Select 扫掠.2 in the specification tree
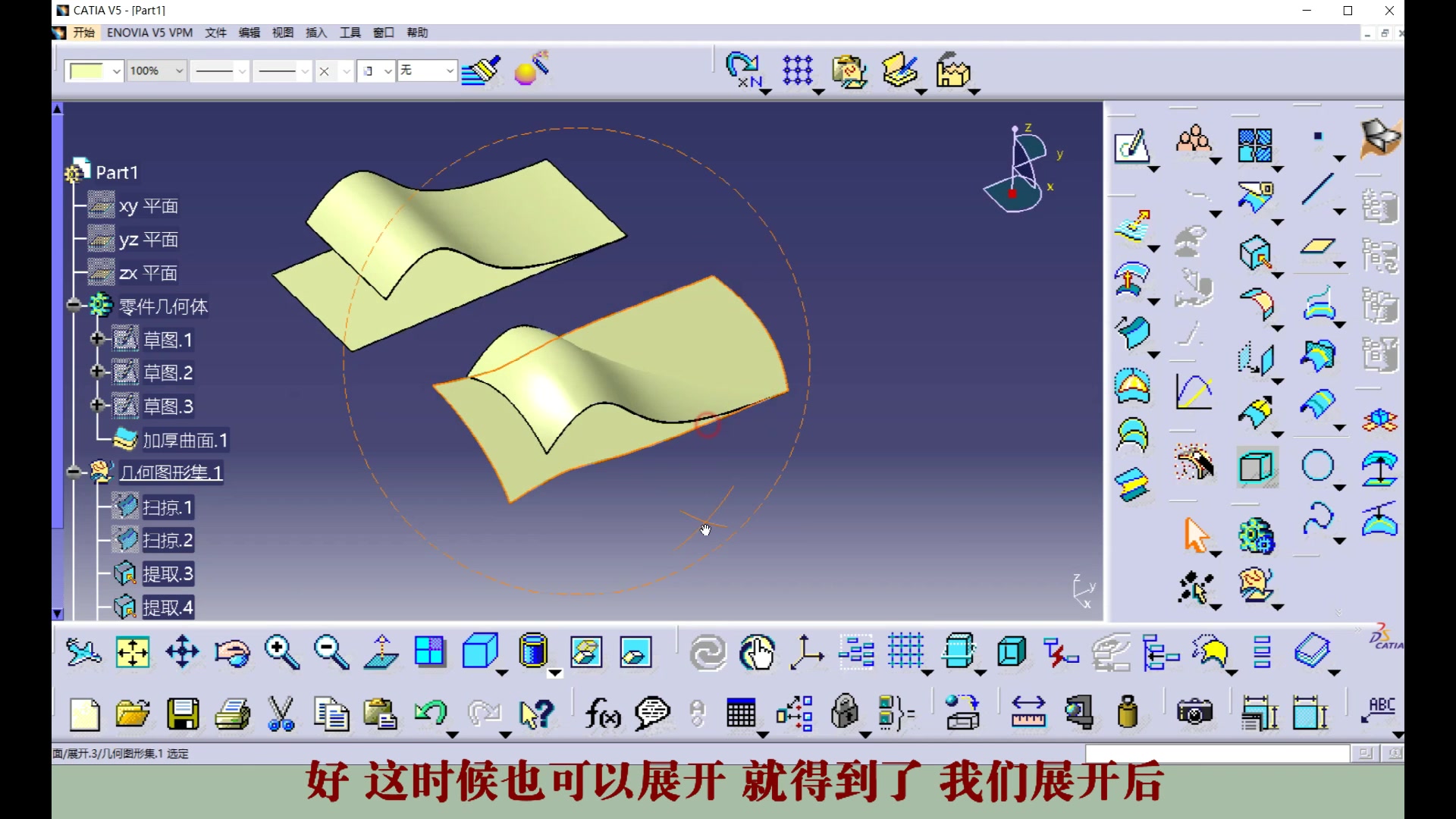 (167, 539)
